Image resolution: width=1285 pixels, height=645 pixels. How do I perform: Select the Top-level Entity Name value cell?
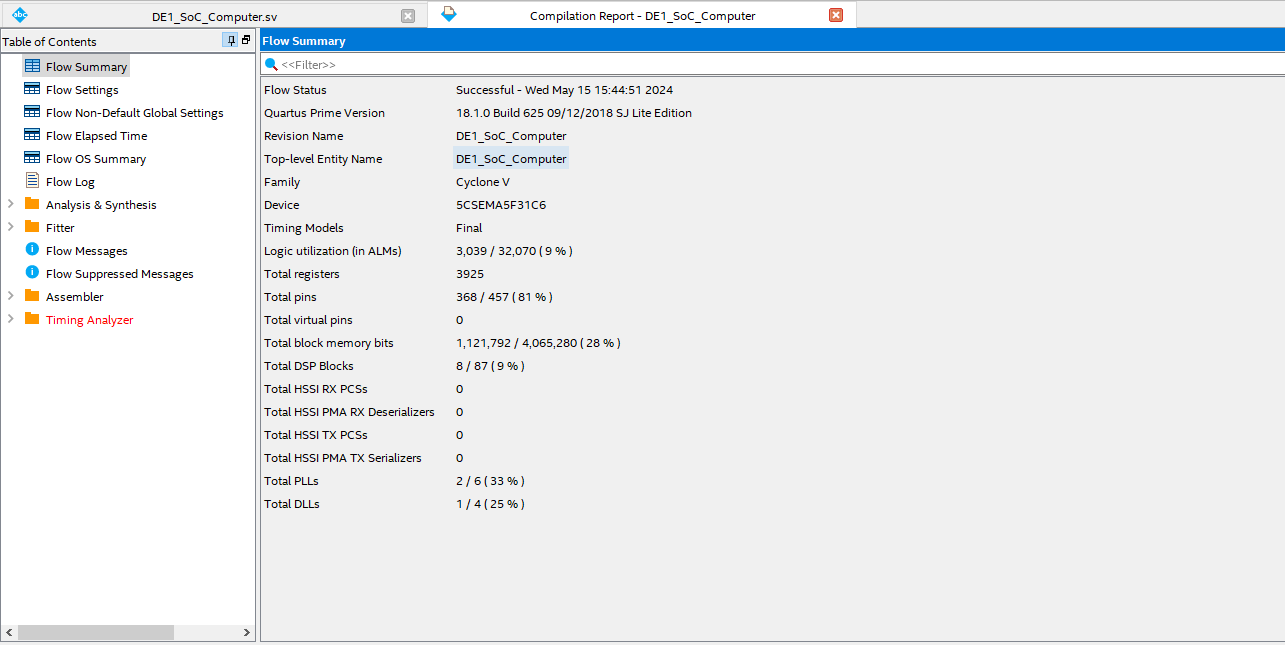click(x=511, y=159)
